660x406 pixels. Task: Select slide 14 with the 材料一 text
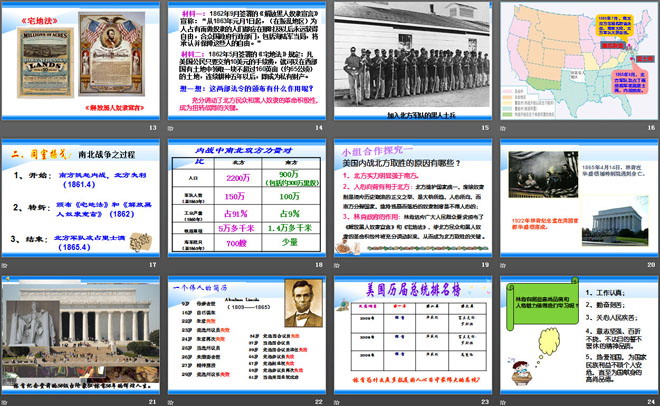pos(246,60)
